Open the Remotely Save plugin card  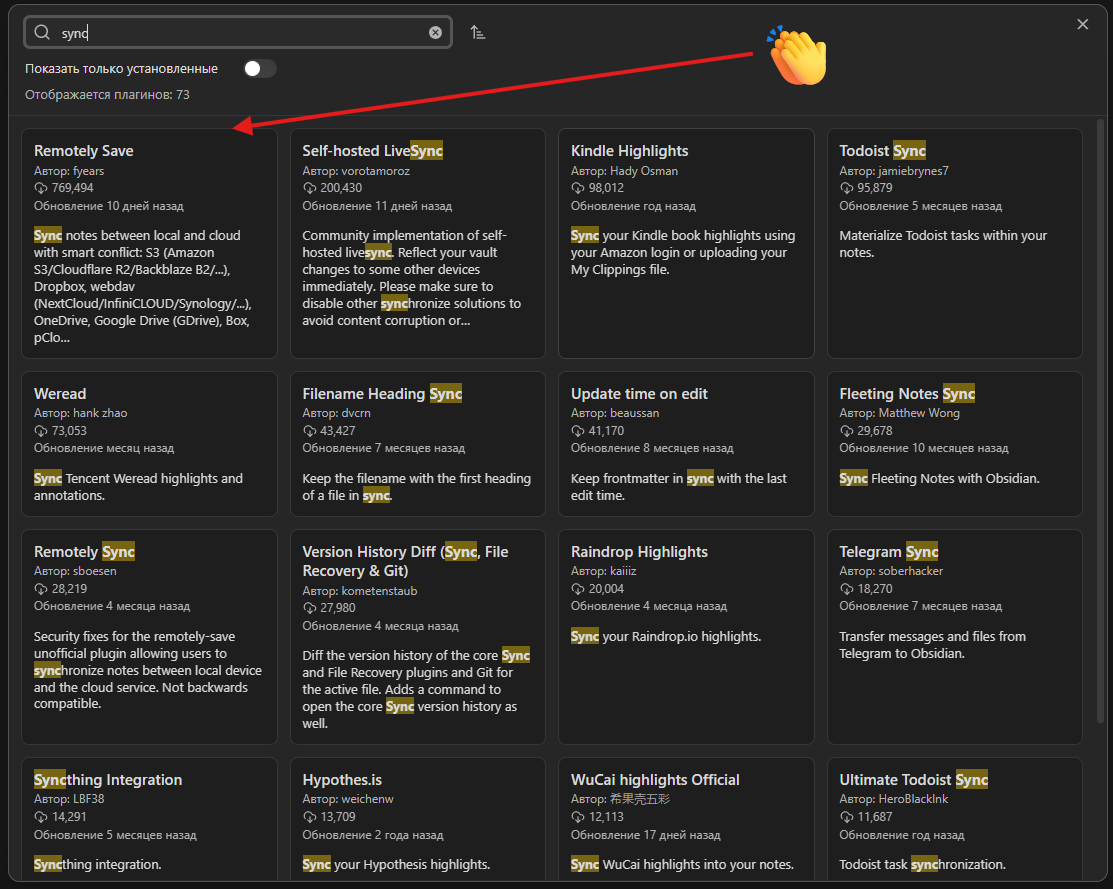(149, 243)
